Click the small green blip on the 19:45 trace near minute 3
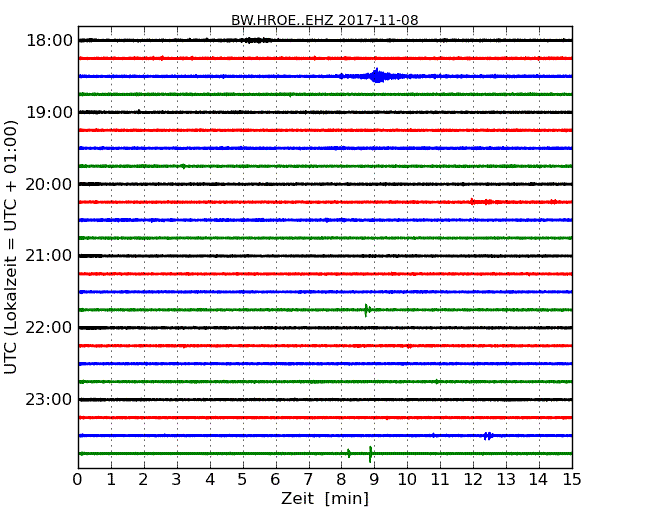Screen dimensions: 650x520 [183, 166]
